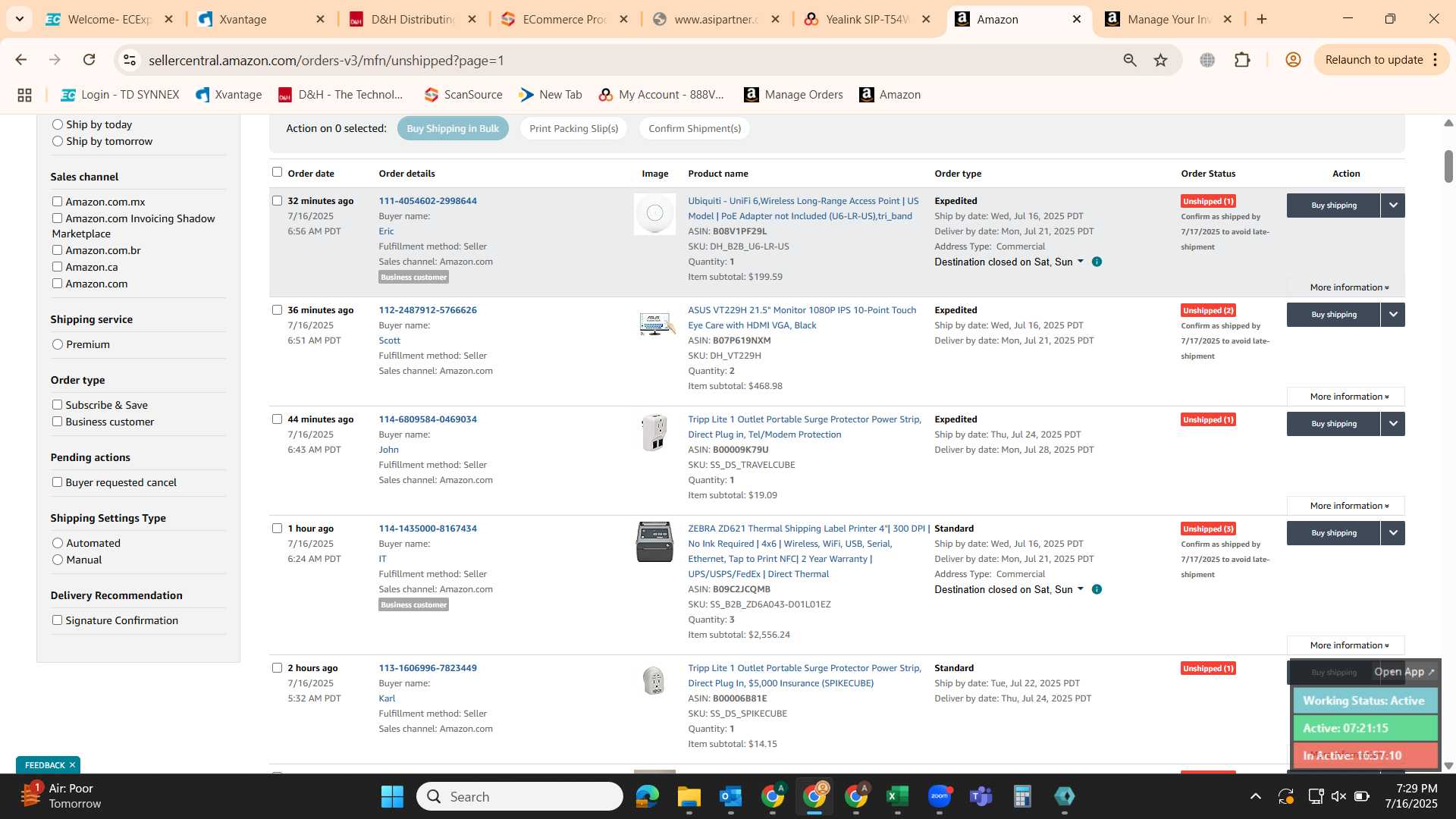Click info icon in ZEBRA order Destination closed
The image size is (1456, 819).
click(x=1097, y=589)
